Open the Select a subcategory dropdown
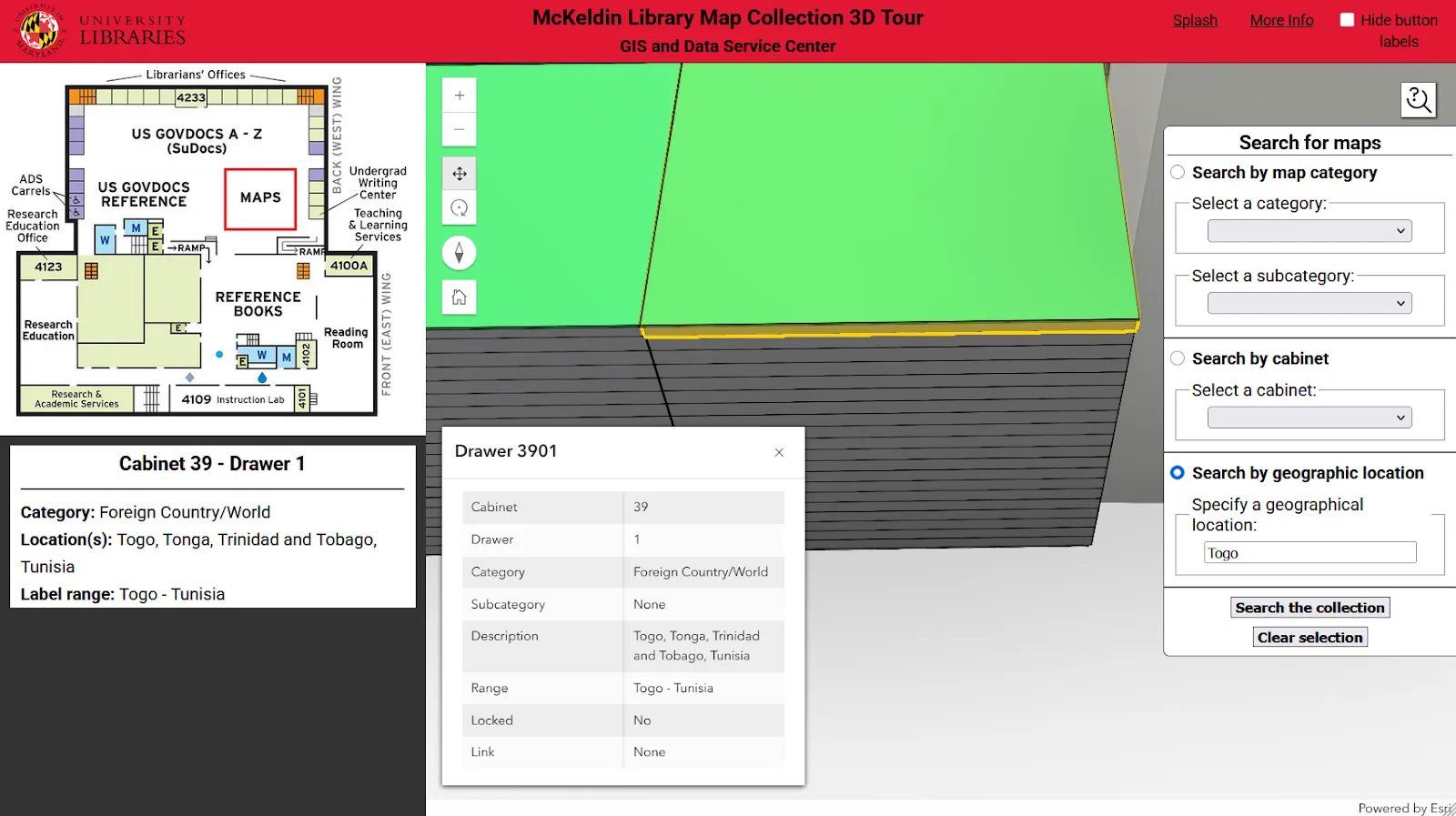Image resolution: width=1456 pixels, height=816 pixels. 1309,303
